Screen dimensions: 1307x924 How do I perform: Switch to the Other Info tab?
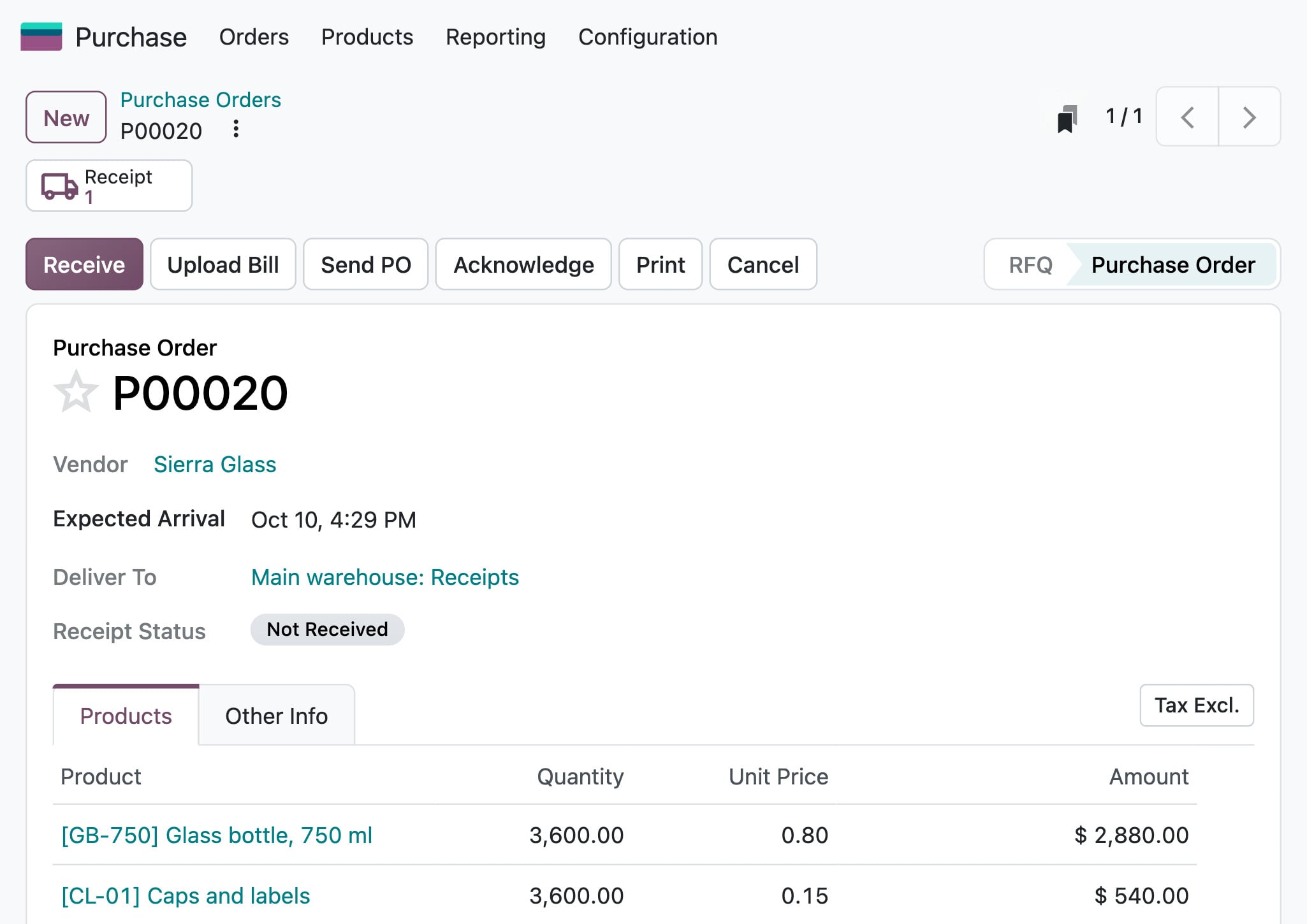[x=277, y=716]
